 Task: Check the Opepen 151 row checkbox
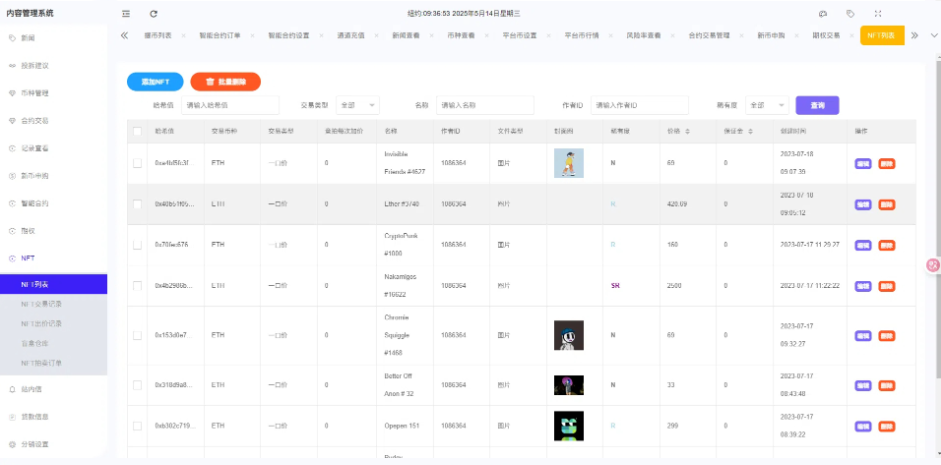[137, 426]
